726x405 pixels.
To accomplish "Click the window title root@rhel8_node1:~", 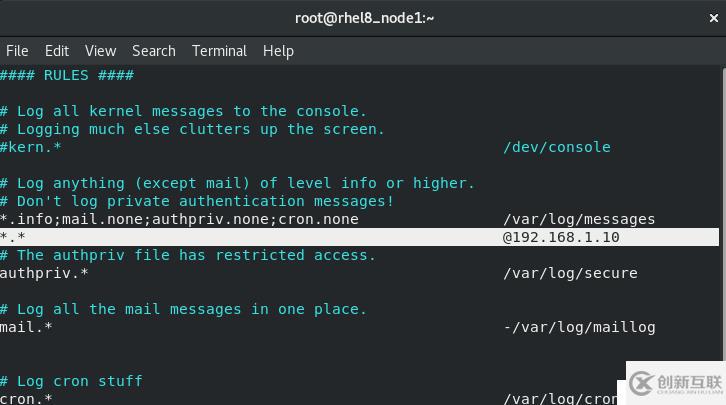I will point(364,18).
